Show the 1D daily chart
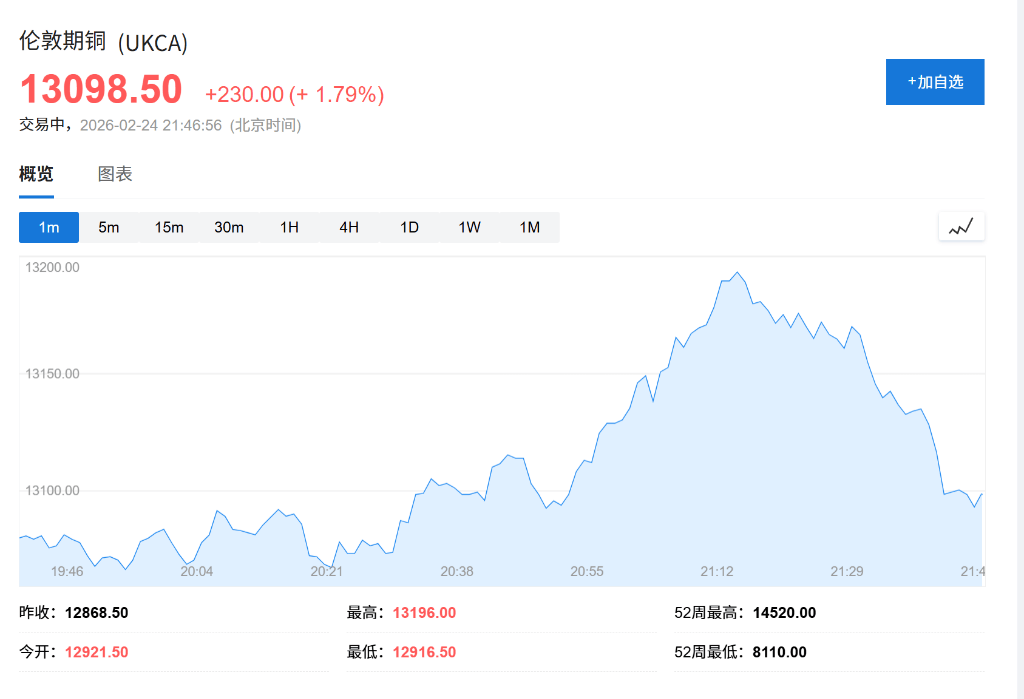 pos(409,227)
